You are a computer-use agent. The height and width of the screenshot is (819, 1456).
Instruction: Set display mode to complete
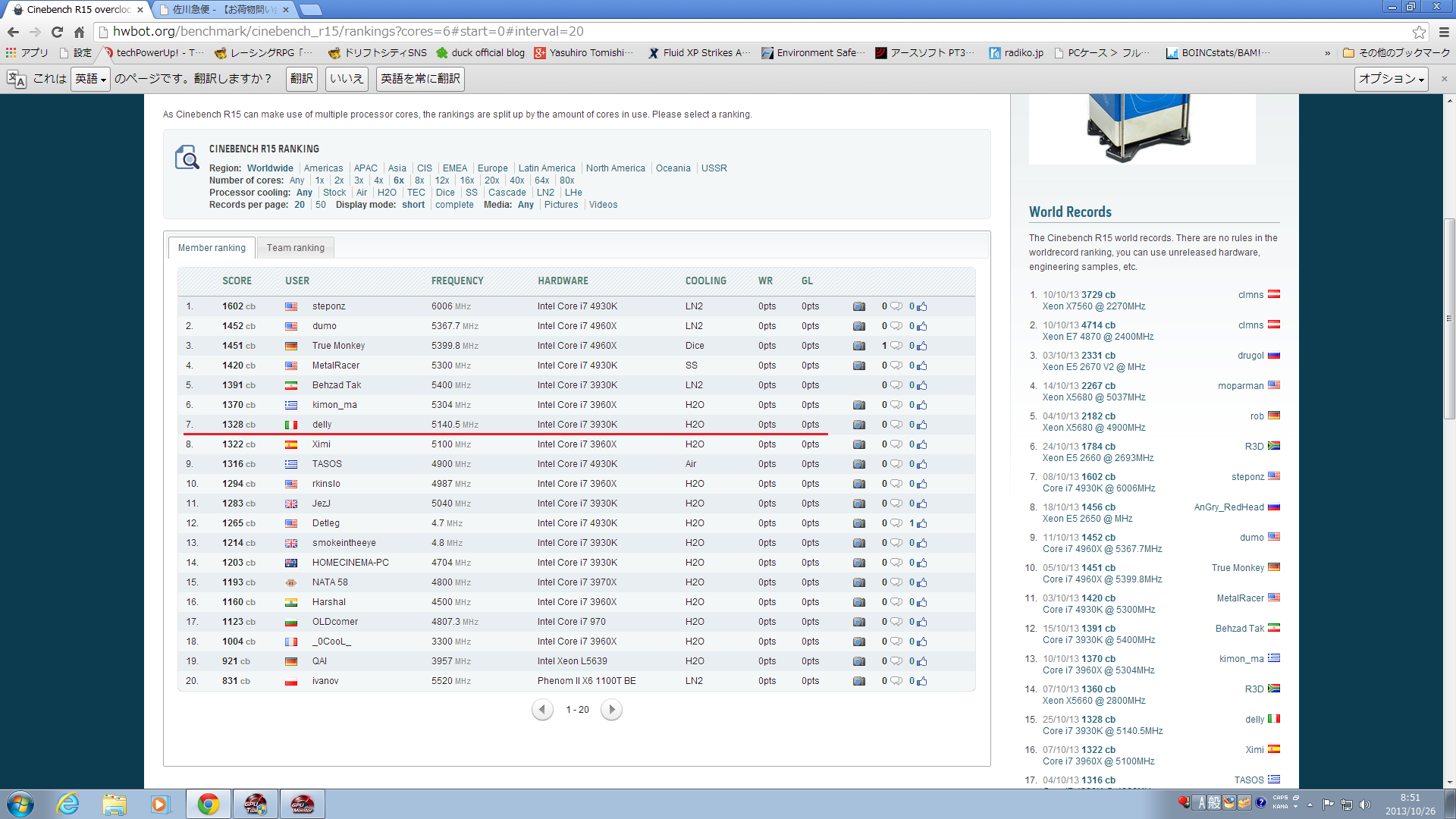click(x=454, y=205)
